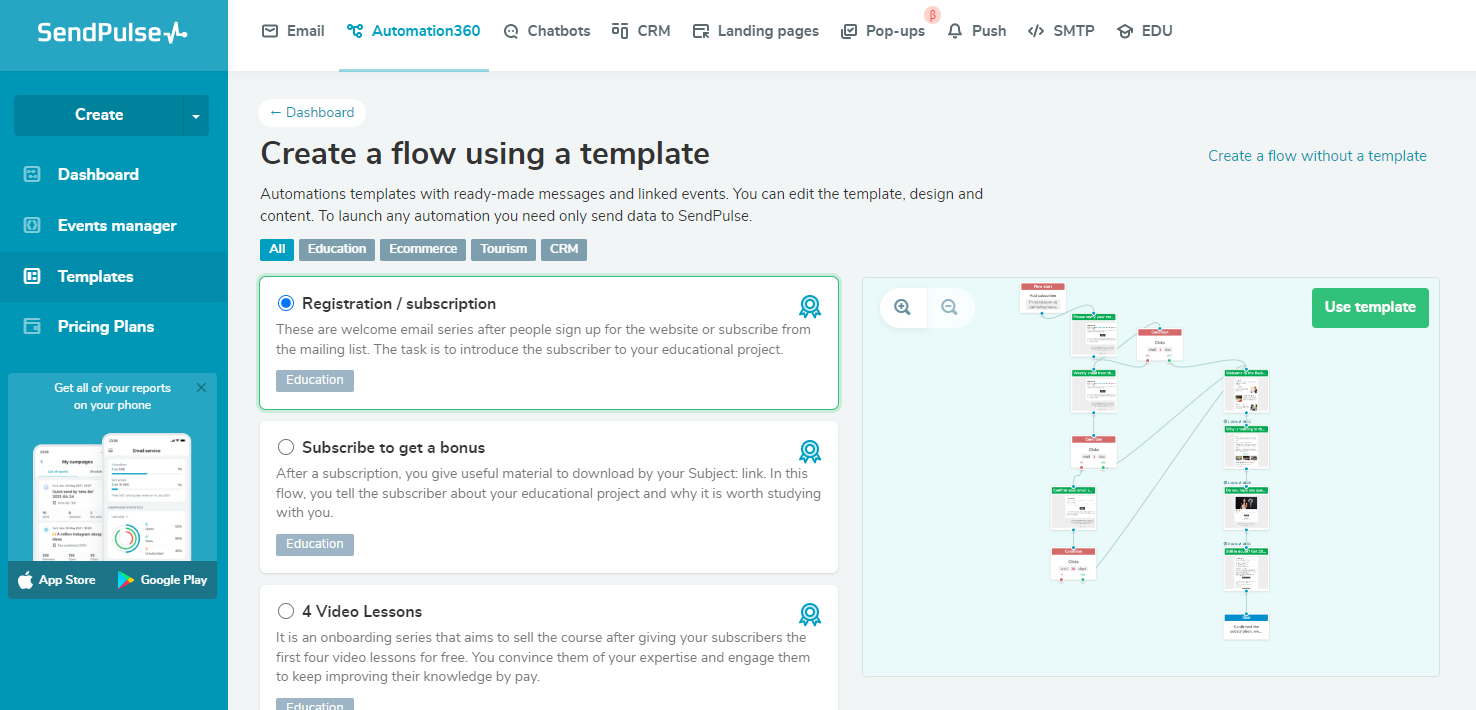Click the Landing pages icon

click(701, 31)
